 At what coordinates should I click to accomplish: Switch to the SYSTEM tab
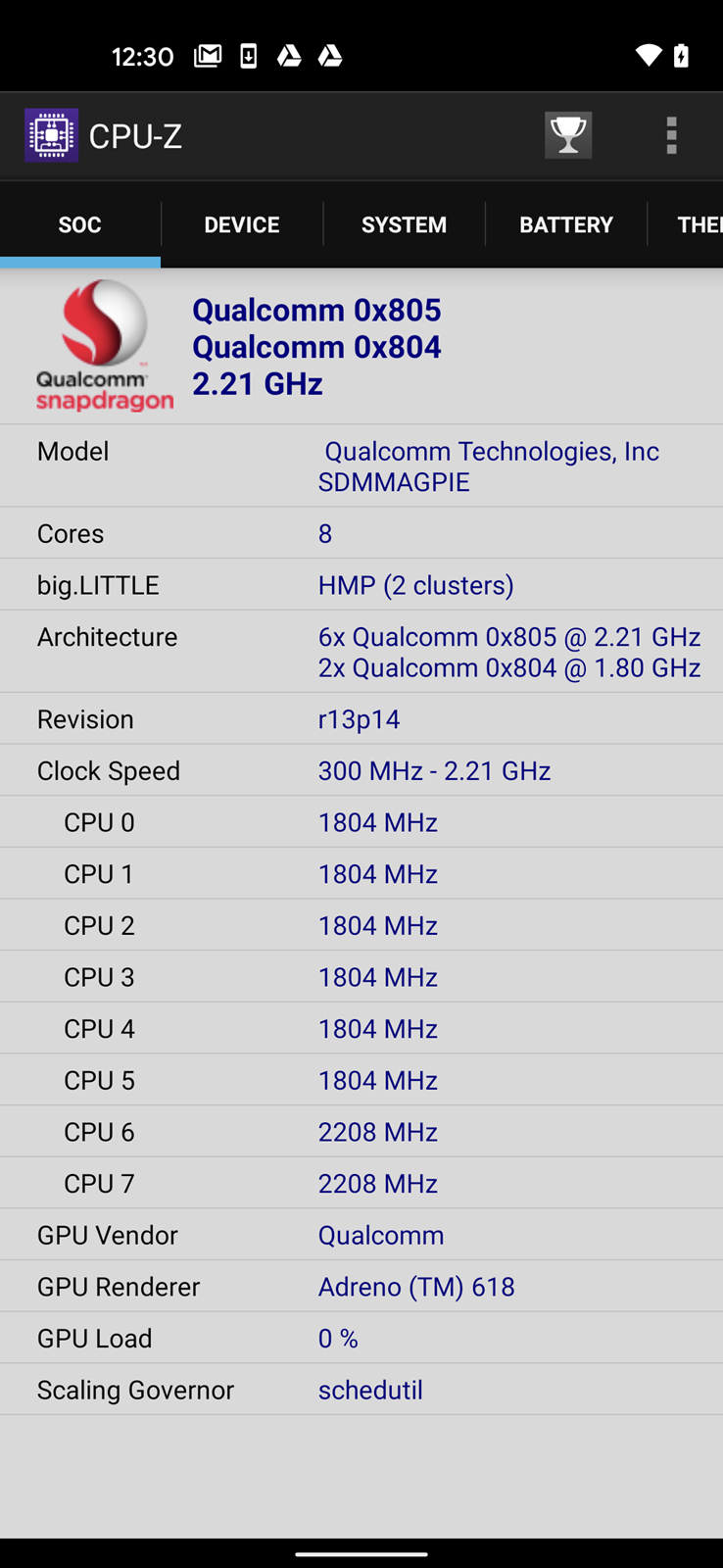[x=404, y=224]
